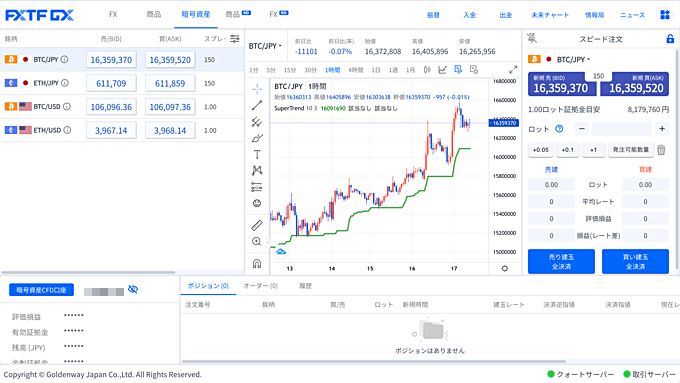Click the 暗号資産CFD口座 account button
The image size is (680, 383).
click(x=41, y=290)
